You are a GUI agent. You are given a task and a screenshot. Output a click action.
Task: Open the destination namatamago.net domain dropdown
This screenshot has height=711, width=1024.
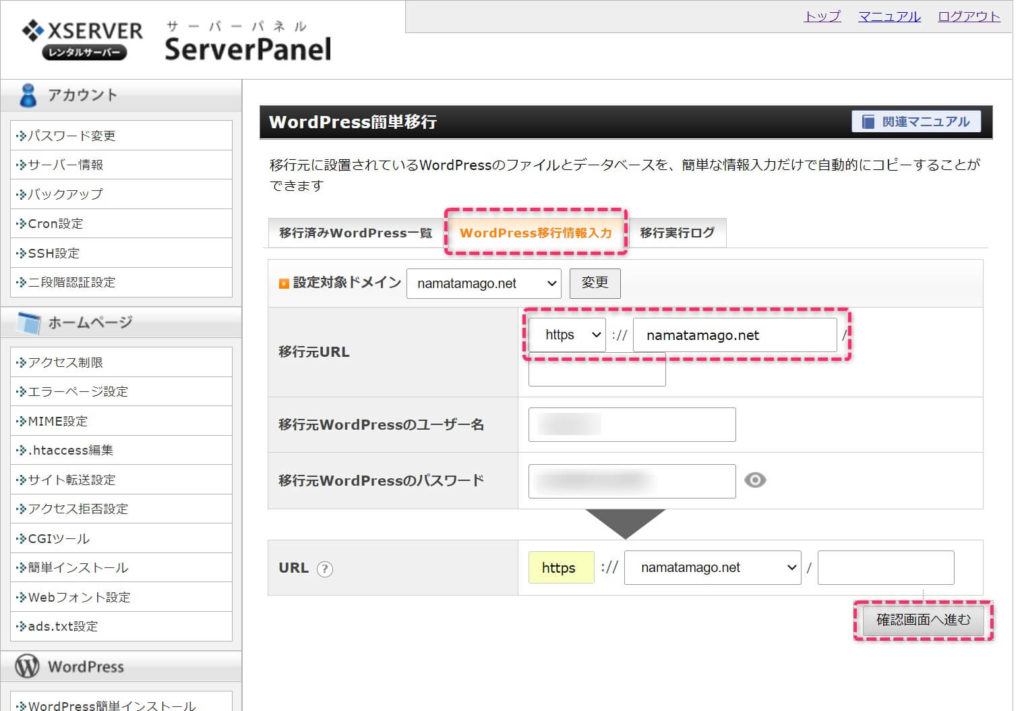(712, 567)
